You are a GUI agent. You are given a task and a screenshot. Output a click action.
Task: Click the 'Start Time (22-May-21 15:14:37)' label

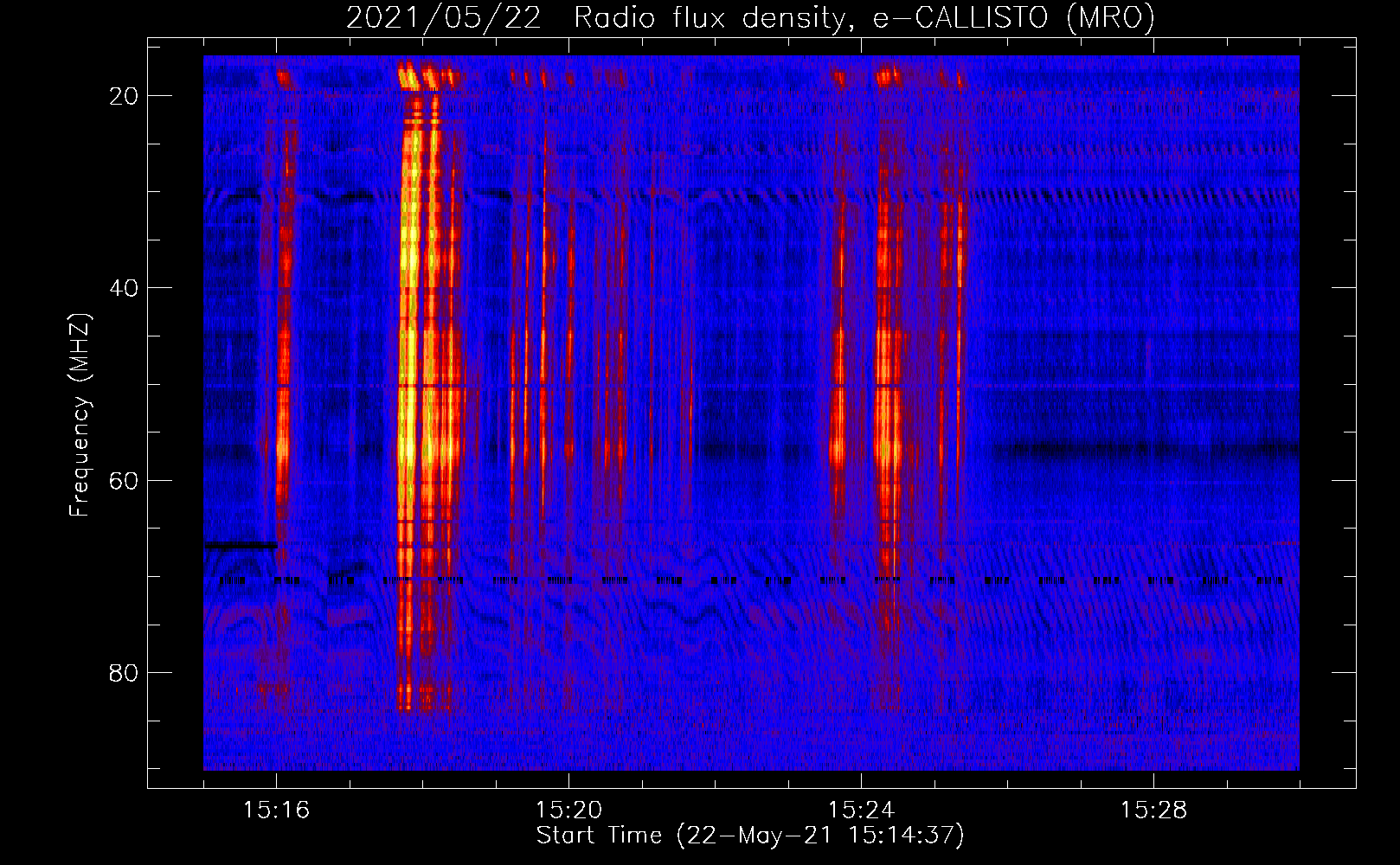click(x=750, y=836)
